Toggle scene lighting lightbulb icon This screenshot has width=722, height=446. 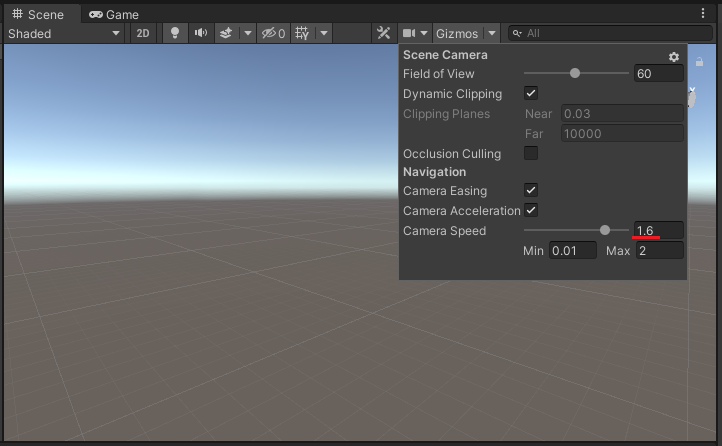pyautogui.click(x=175, y=33)
